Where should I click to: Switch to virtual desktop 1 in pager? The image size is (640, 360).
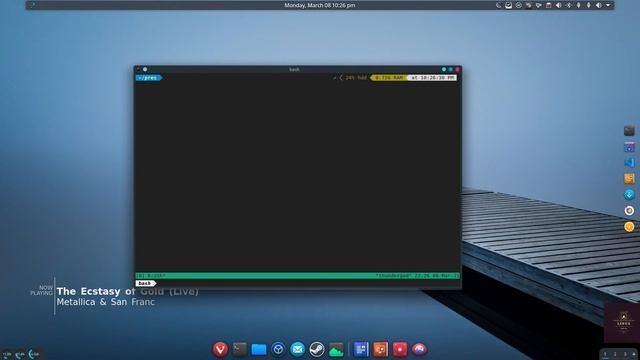[605, 354]
